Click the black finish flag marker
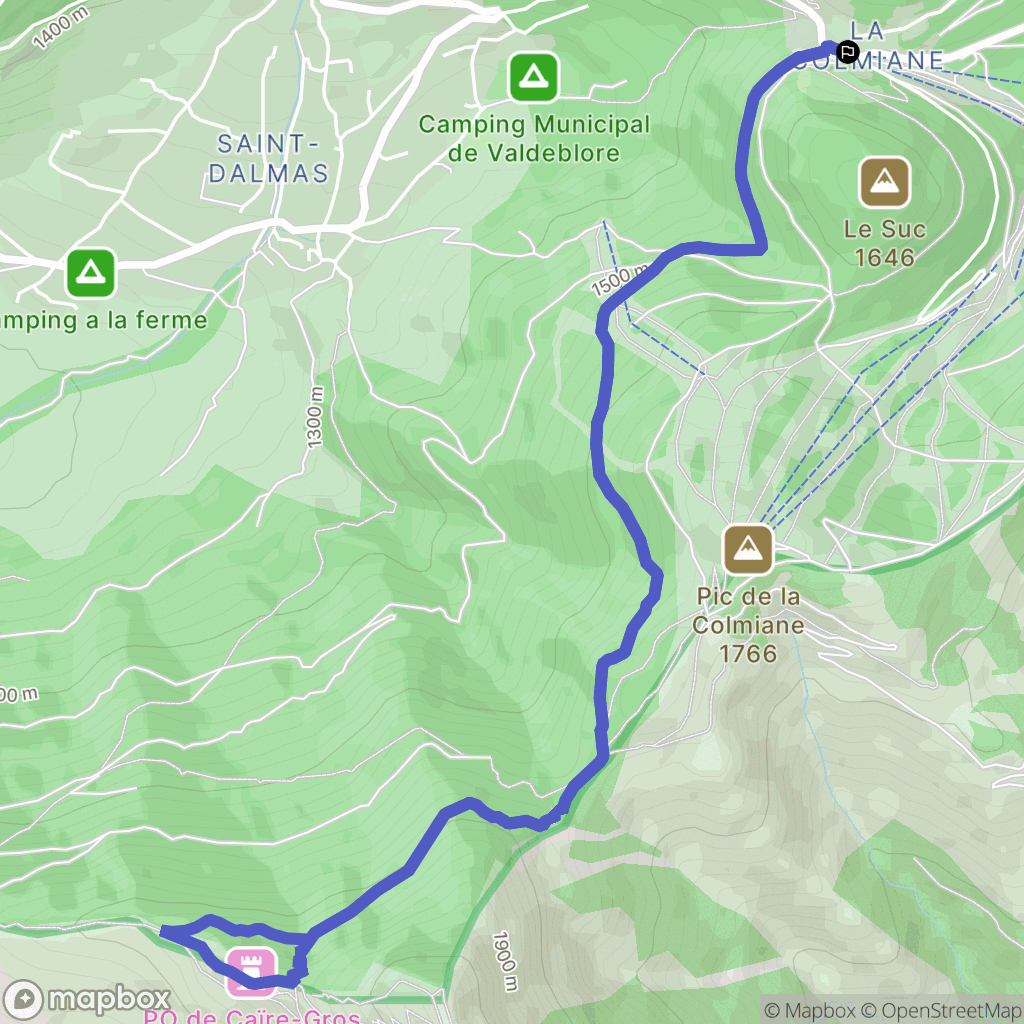 (x=848, y=52)
